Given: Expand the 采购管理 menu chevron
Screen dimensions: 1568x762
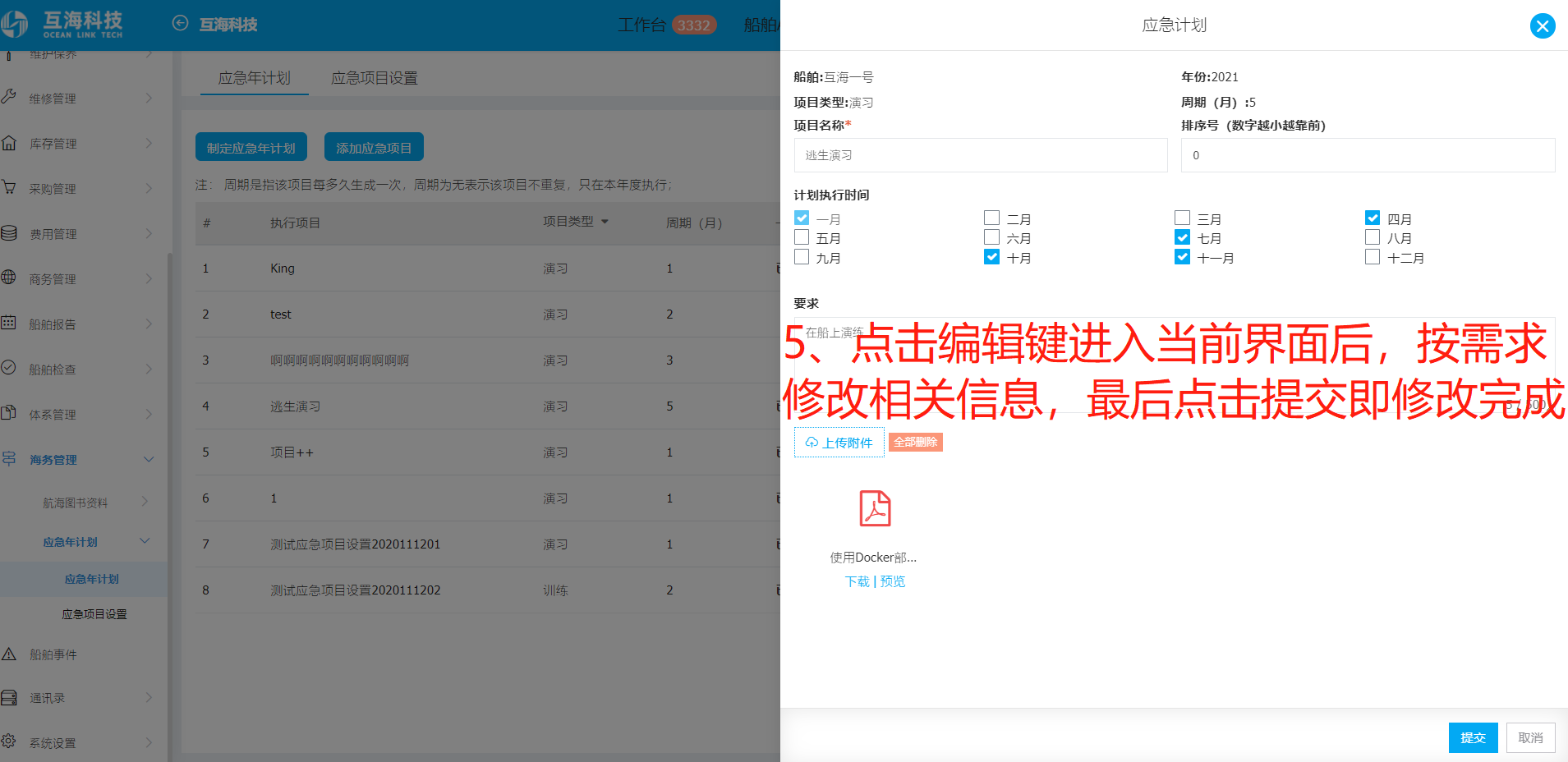Looking at the screenshot, I should click(x=149, y=188).
